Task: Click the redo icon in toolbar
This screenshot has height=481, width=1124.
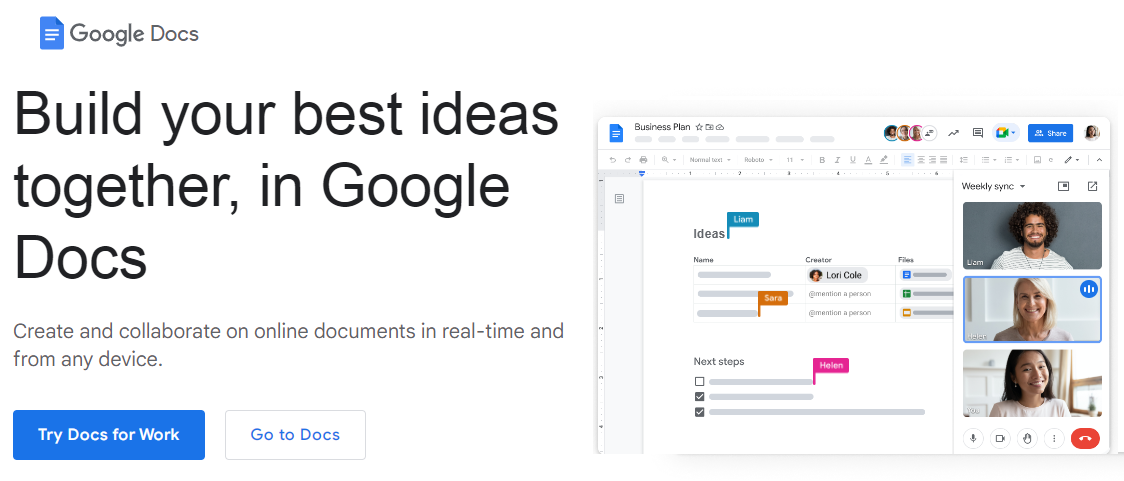Action: point(628,160)
